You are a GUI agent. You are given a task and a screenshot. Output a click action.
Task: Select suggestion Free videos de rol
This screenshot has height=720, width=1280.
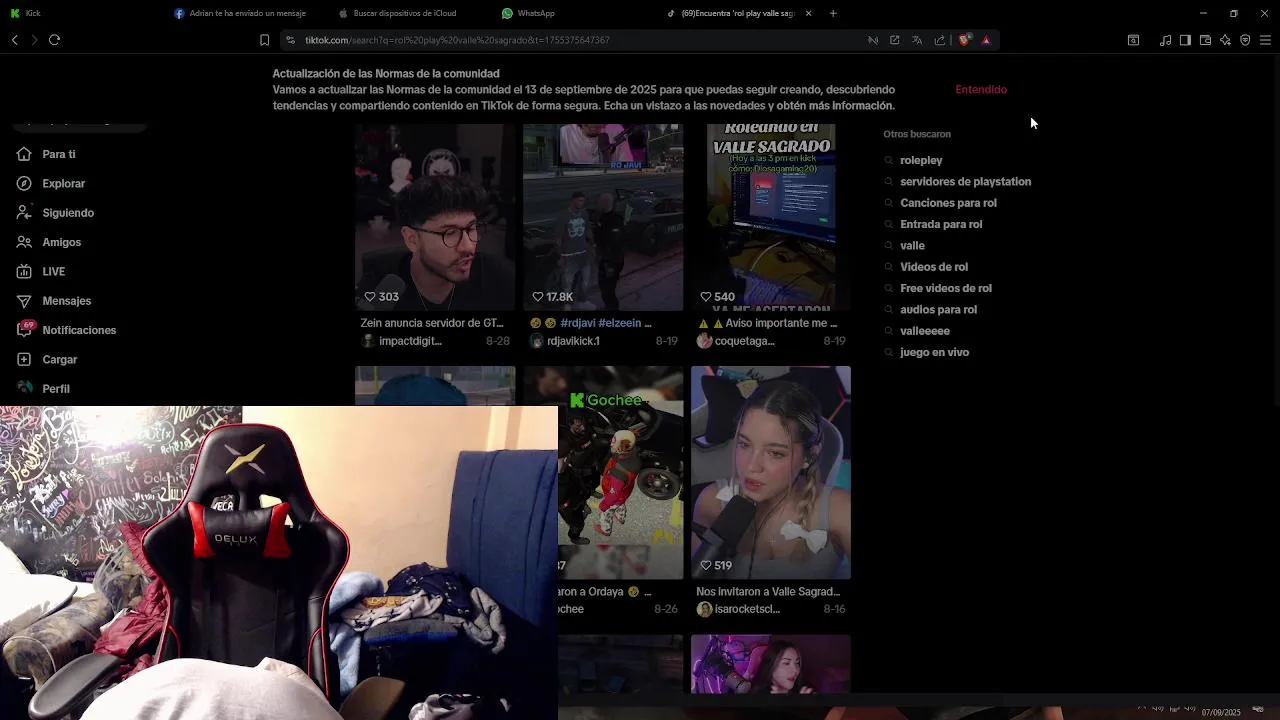click(x=946, y=288)
